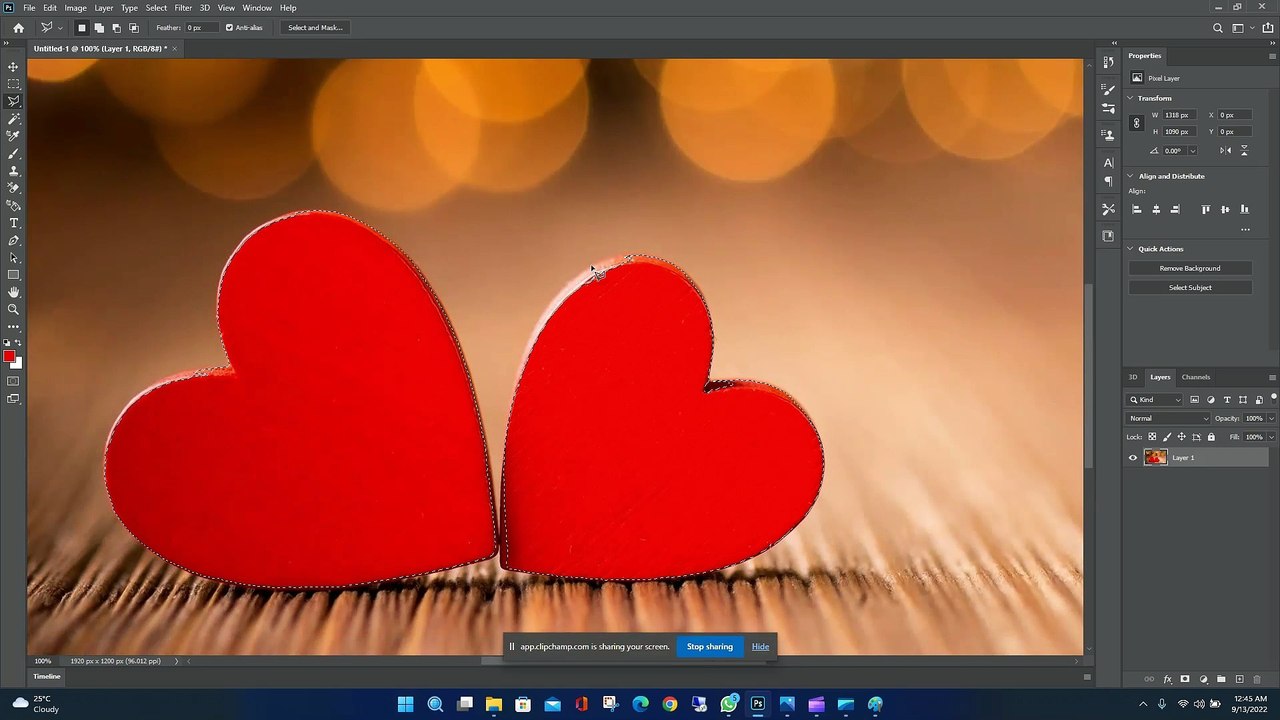Screen dimensions: 1280x720
Task: Hide Layer 1 visibility
Action: [1133, 458]
